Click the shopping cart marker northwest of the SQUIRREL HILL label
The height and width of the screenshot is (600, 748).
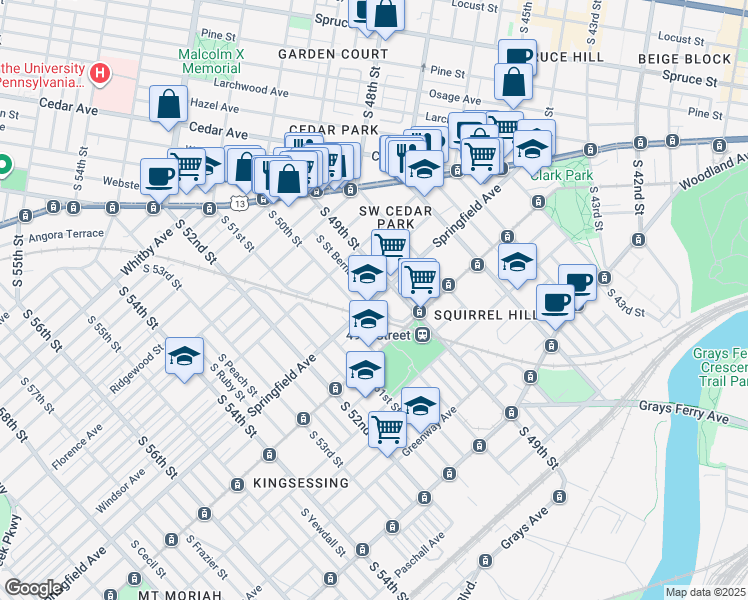(x=420, y=280)
